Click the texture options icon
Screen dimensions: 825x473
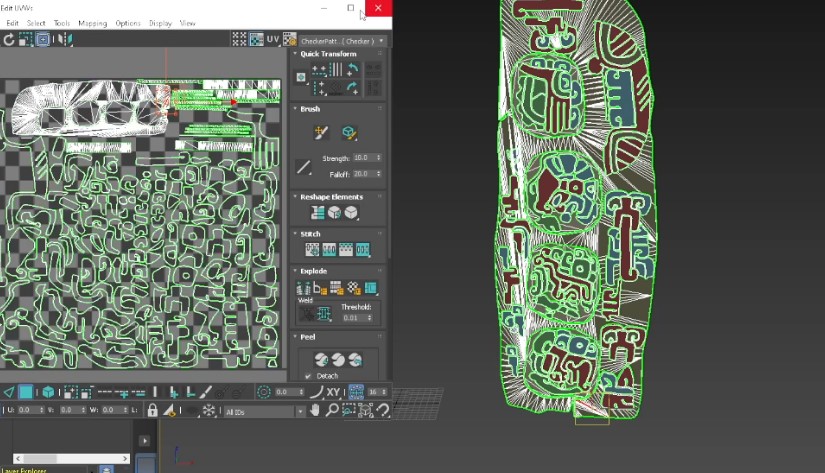[x=289, y=39]
